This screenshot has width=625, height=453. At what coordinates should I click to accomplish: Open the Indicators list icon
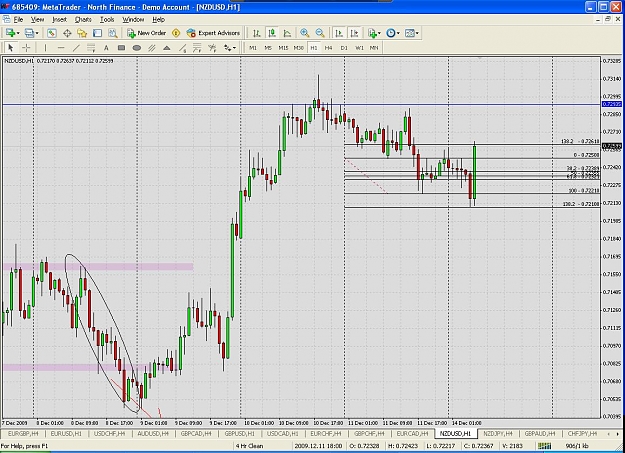[372, 33]
